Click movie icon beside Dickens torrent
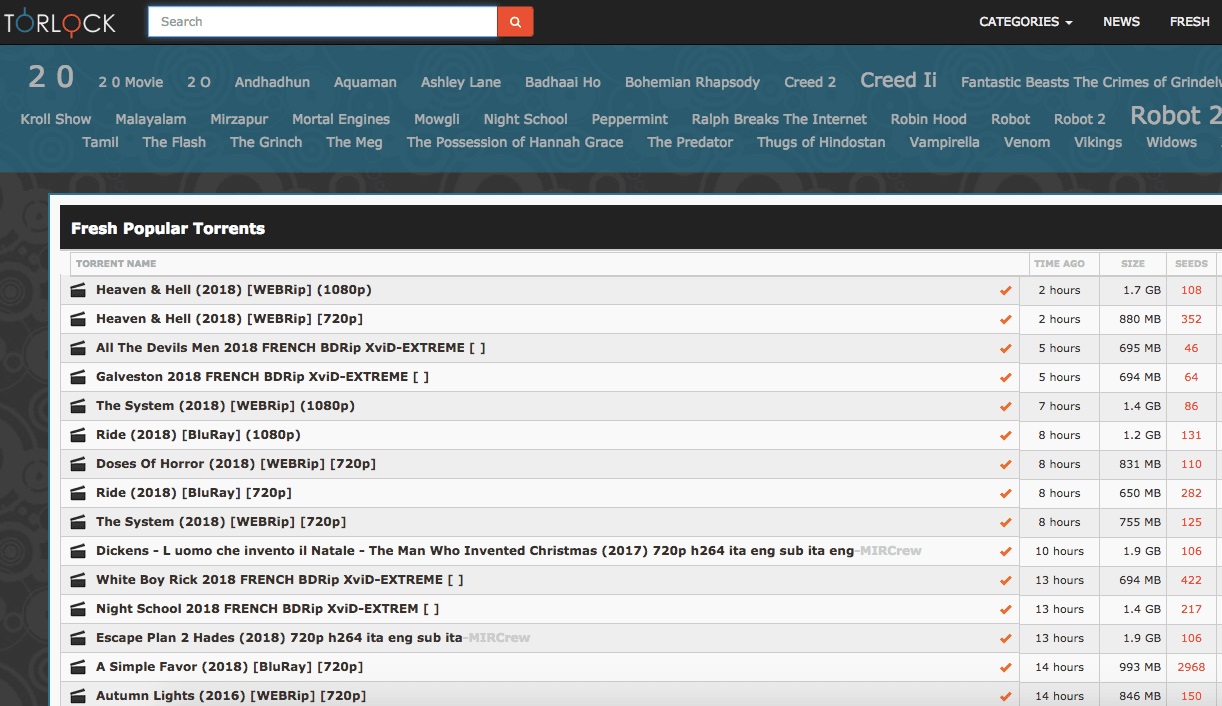 coord(78,551)
